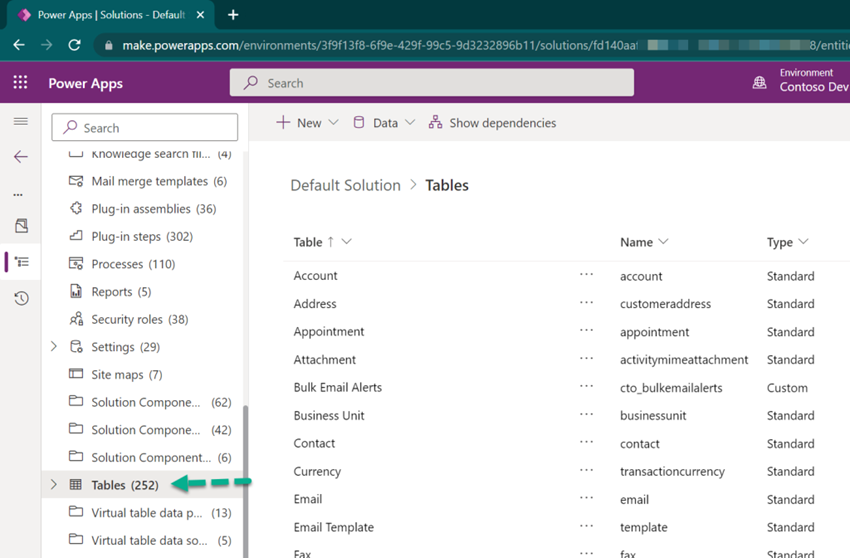Open the Name column filter dropdown
The width and height of the screenshot is (850, 558).
[x=663, y=241]
